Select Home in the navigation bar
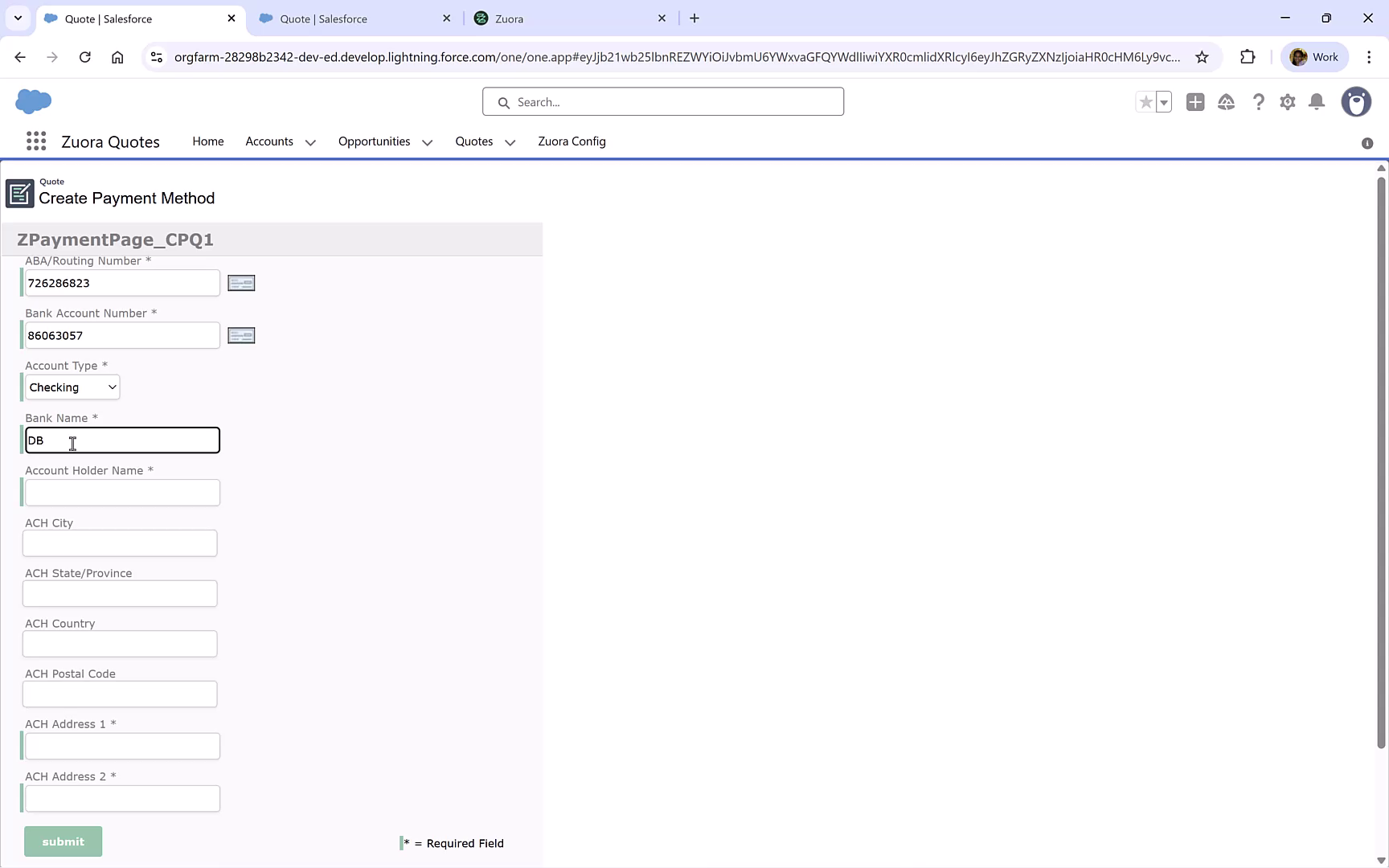Screen dimensions: 1389x868 (x=207, y=141)
